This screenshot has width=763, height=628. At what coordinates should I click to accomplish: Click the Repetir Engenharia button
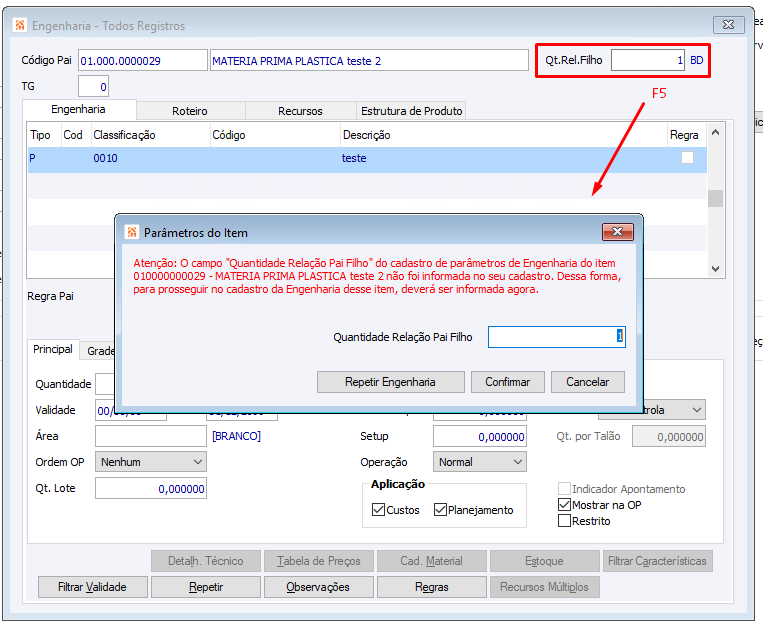coord(390,382)
